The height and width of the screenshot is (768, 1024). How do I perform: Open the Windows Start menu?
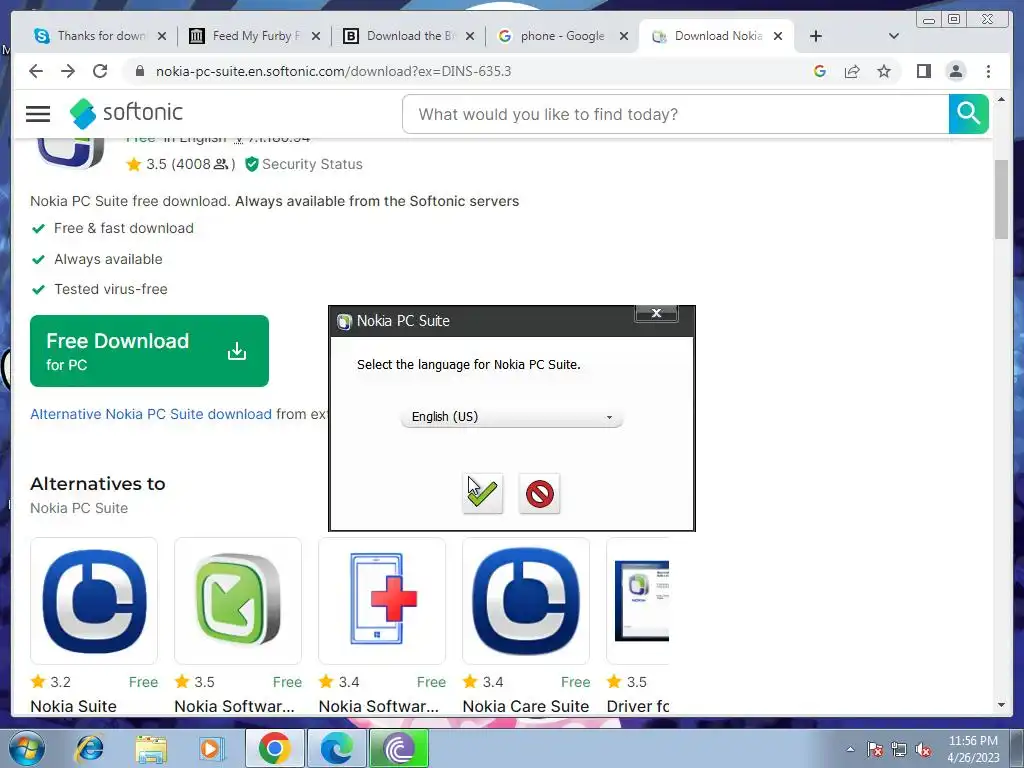click(25, 748)
